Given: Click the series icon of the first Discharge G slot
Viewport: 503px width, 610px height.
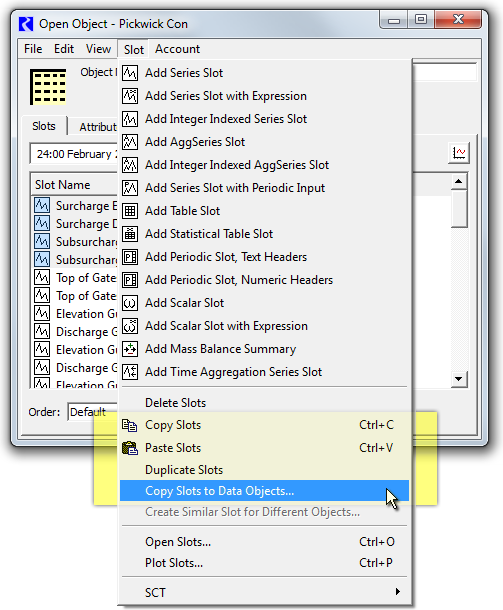Looking at the screenshot, I should coord(42,331).
